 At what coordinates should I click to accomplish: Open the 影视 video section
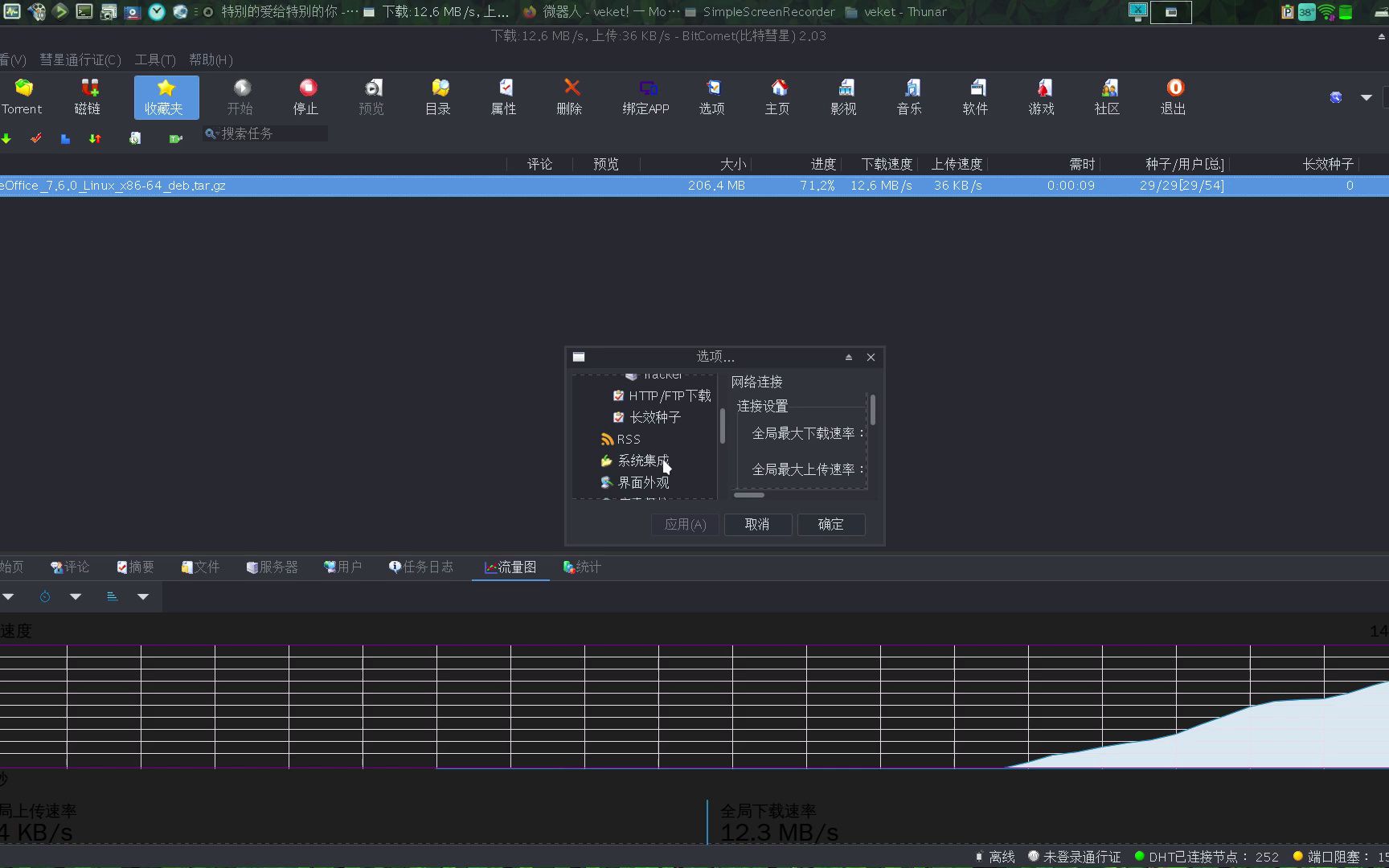(844, 97)
